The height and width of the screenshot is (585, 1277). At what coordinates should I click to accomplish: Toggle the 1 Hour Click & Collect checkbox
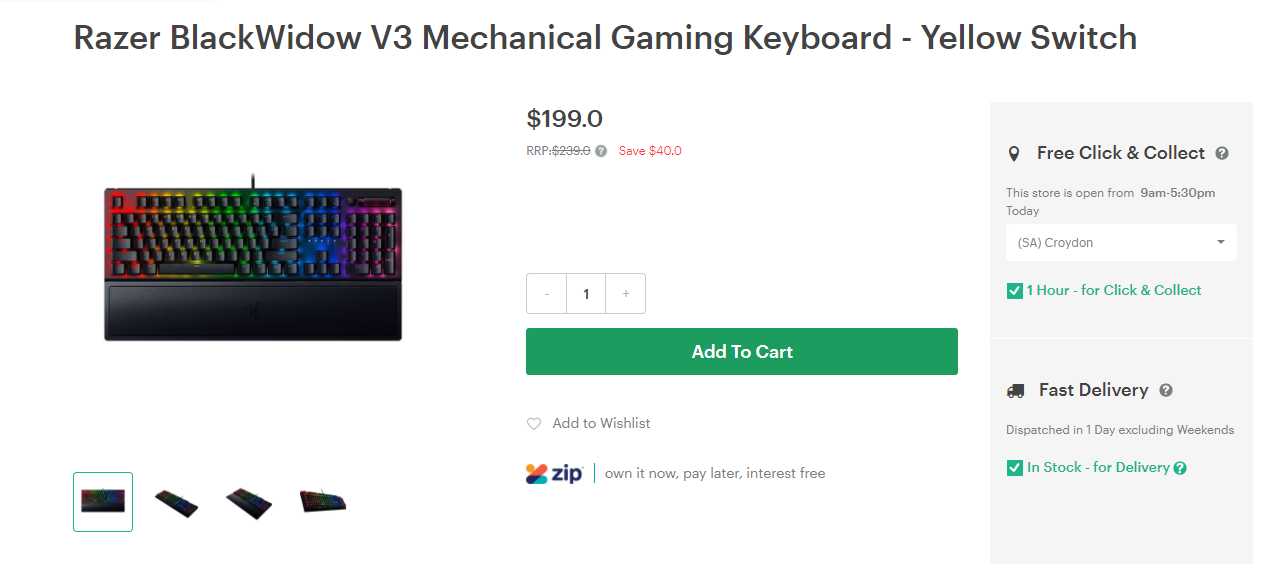(x=1014, y=291)
